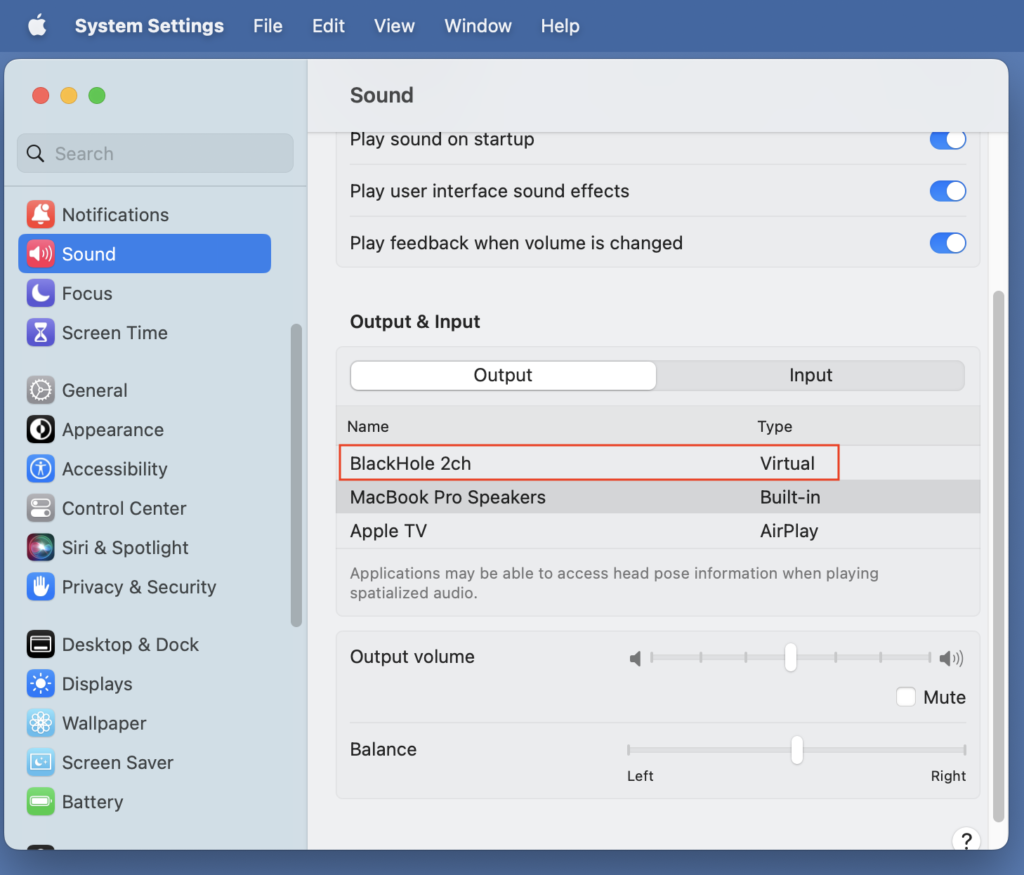Select the Appearance icon in sidebar
The image size is (1024, 875).
[x=40, y=429]
